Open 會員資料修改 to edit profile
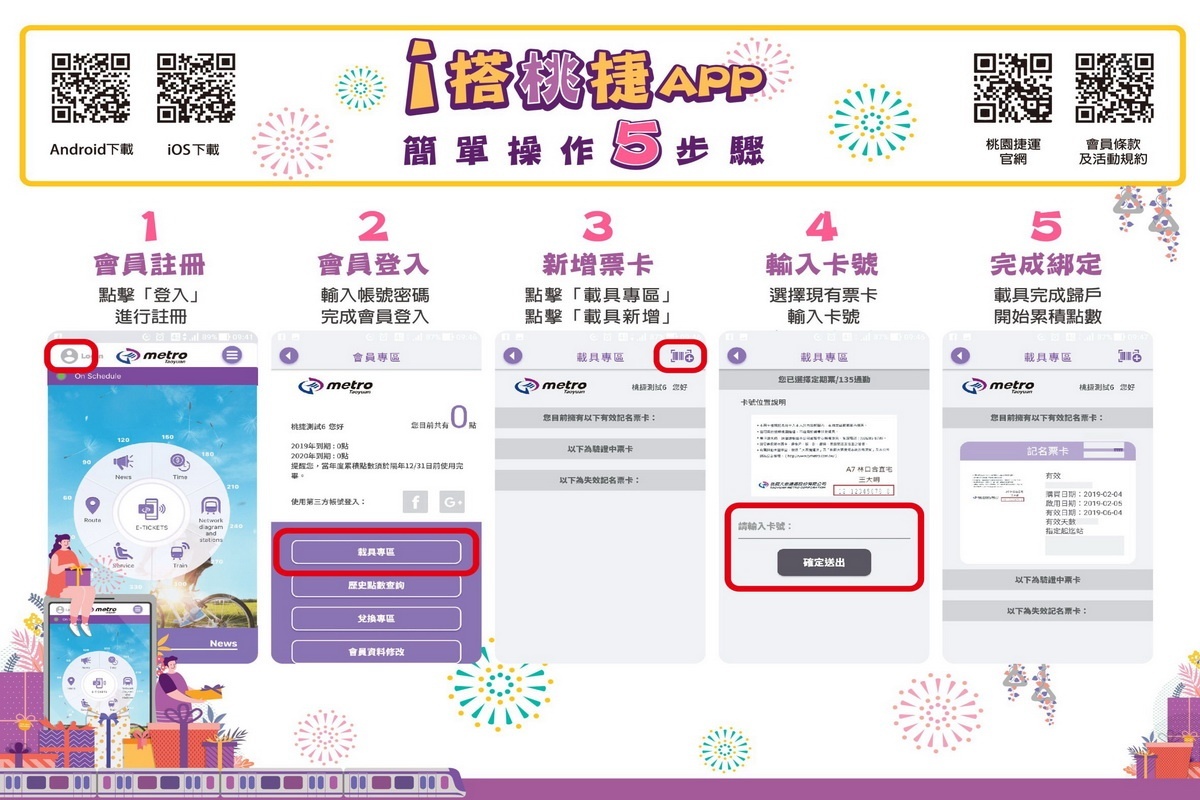Screen dimensions: 1200x800 376,652
